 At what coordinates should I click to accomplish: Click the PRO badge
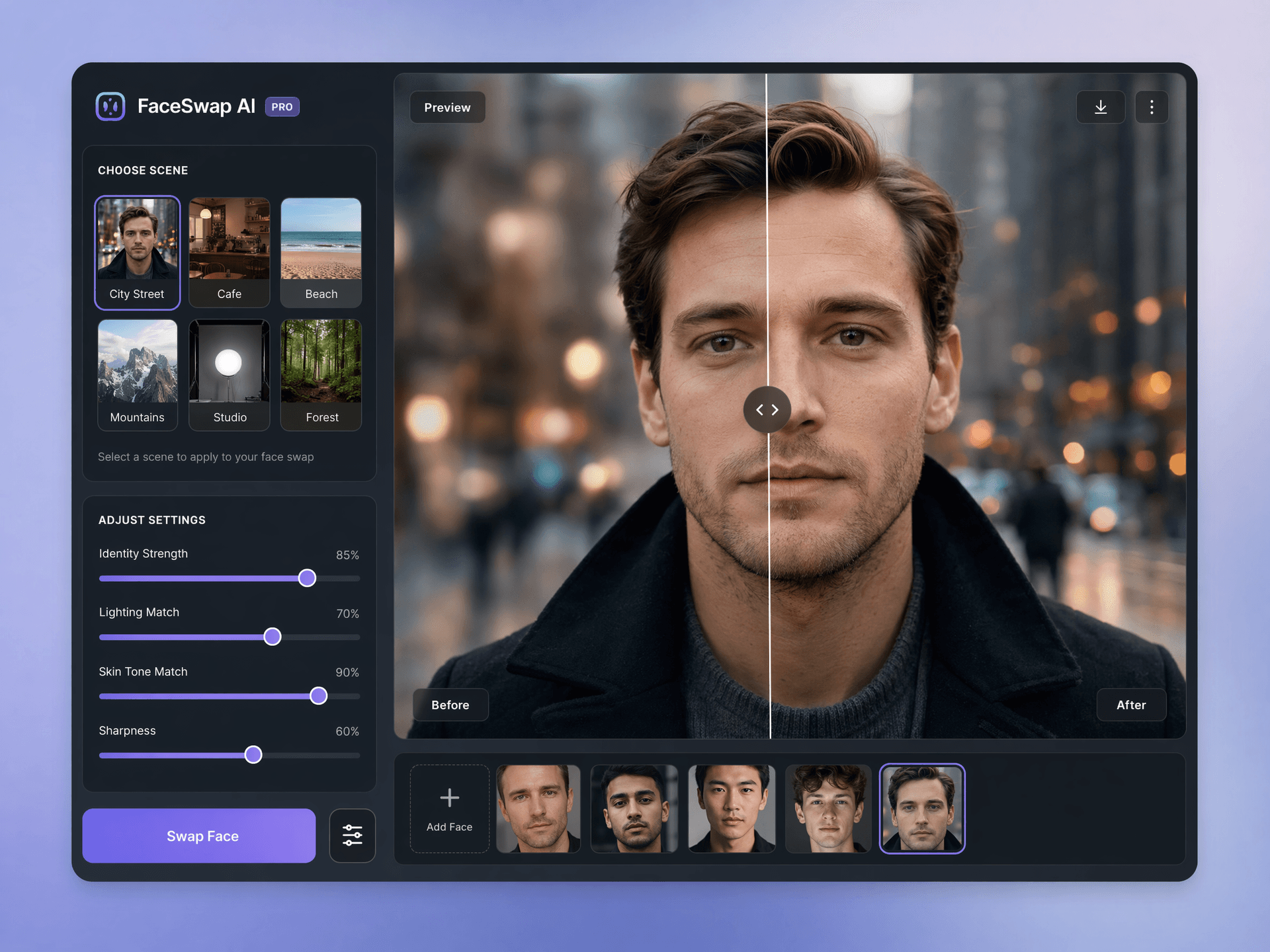click(x=282, y=107)
